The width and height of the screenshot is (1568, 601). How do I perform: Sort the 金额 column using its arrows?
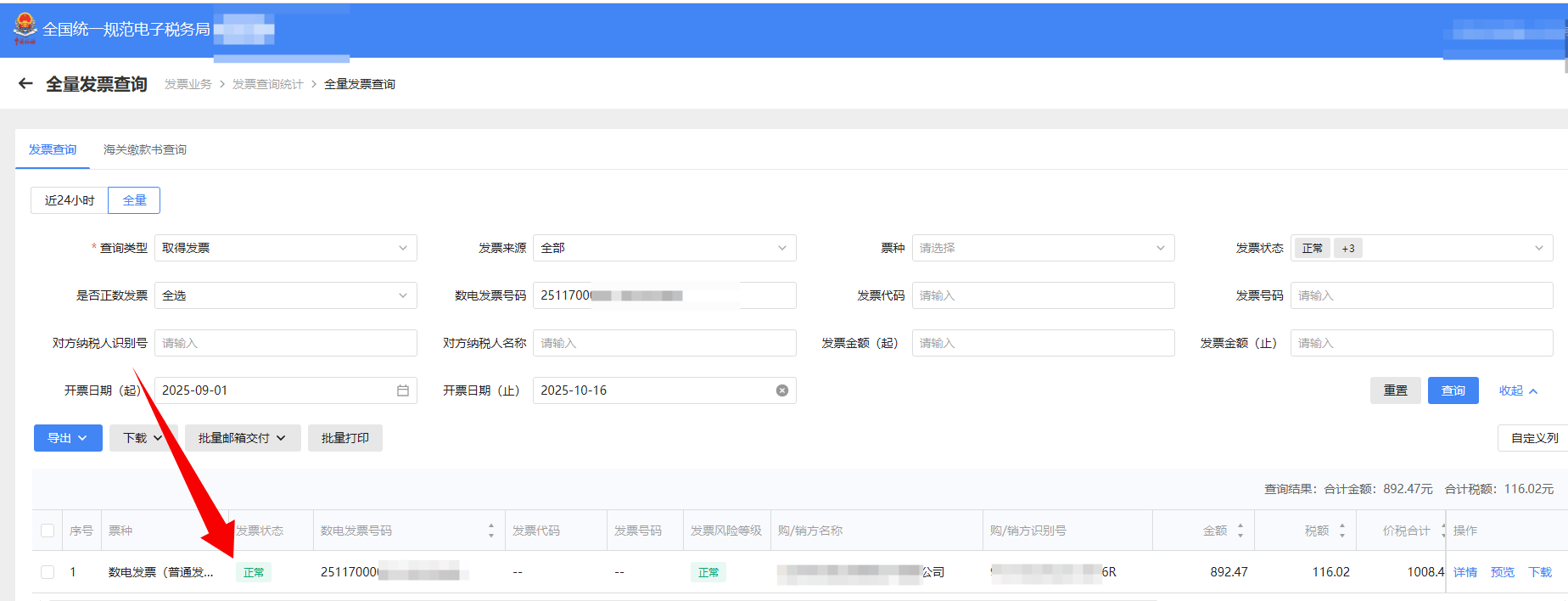(x=1240, y=531)
